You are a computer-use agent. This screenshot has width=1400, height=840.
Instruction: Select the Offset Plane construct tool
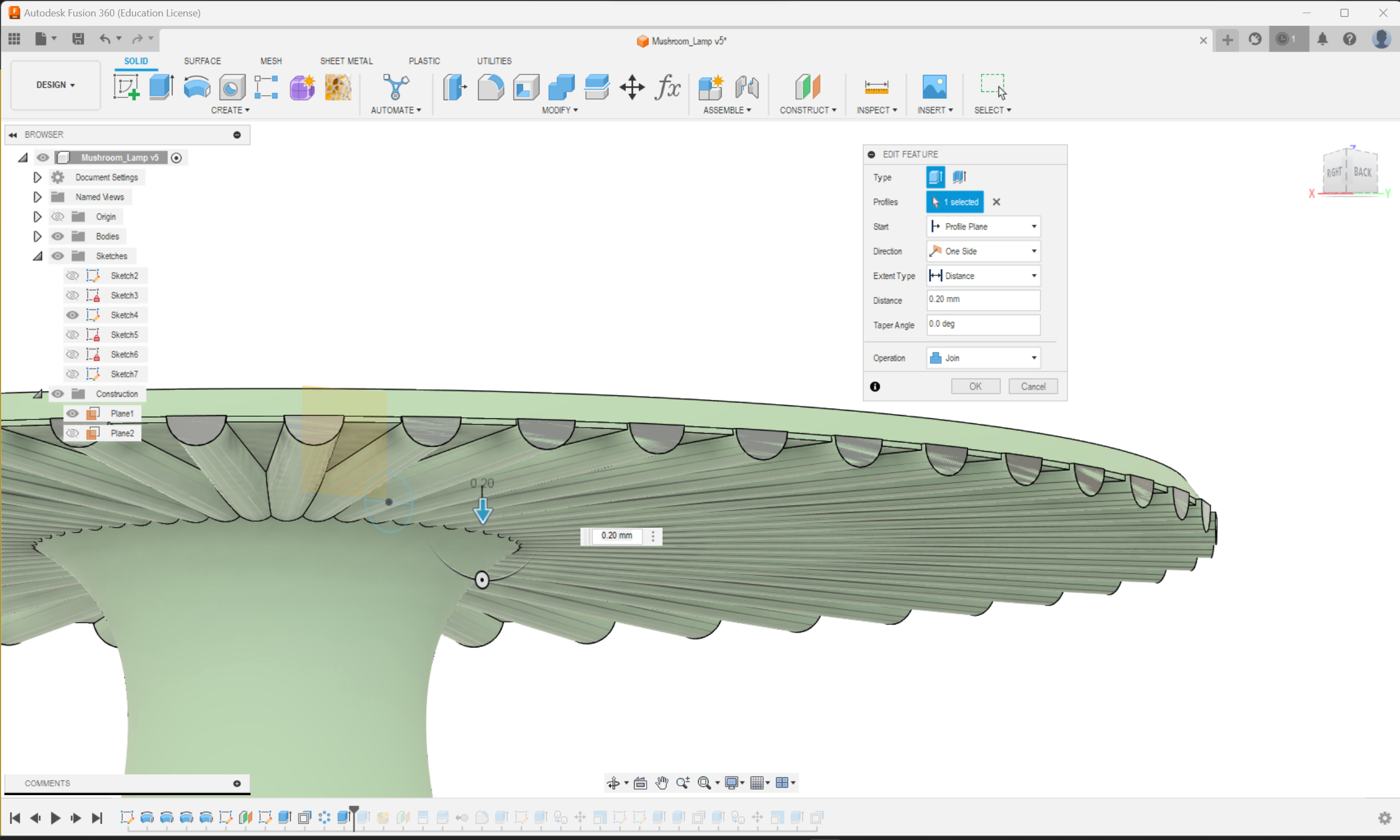click(808, 87)
